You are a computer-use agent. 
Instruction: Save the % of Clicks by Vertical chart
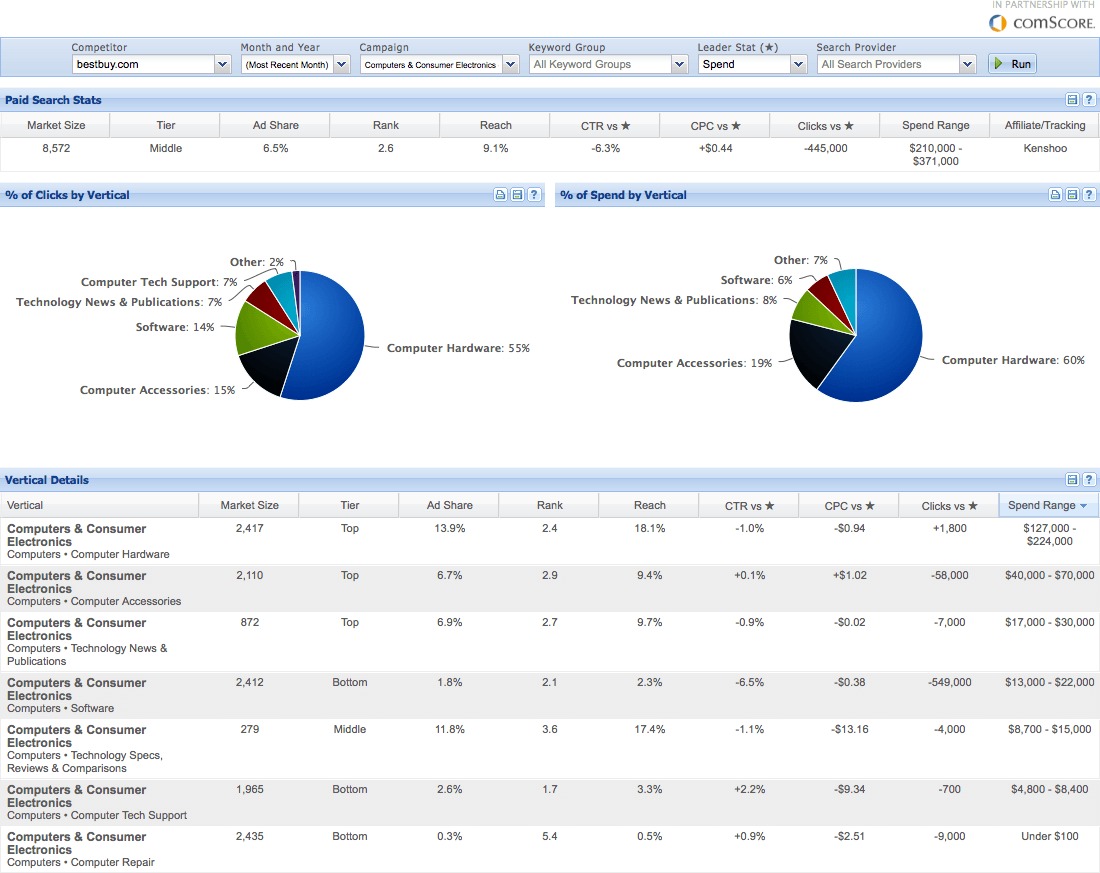(x=517, y=195)
